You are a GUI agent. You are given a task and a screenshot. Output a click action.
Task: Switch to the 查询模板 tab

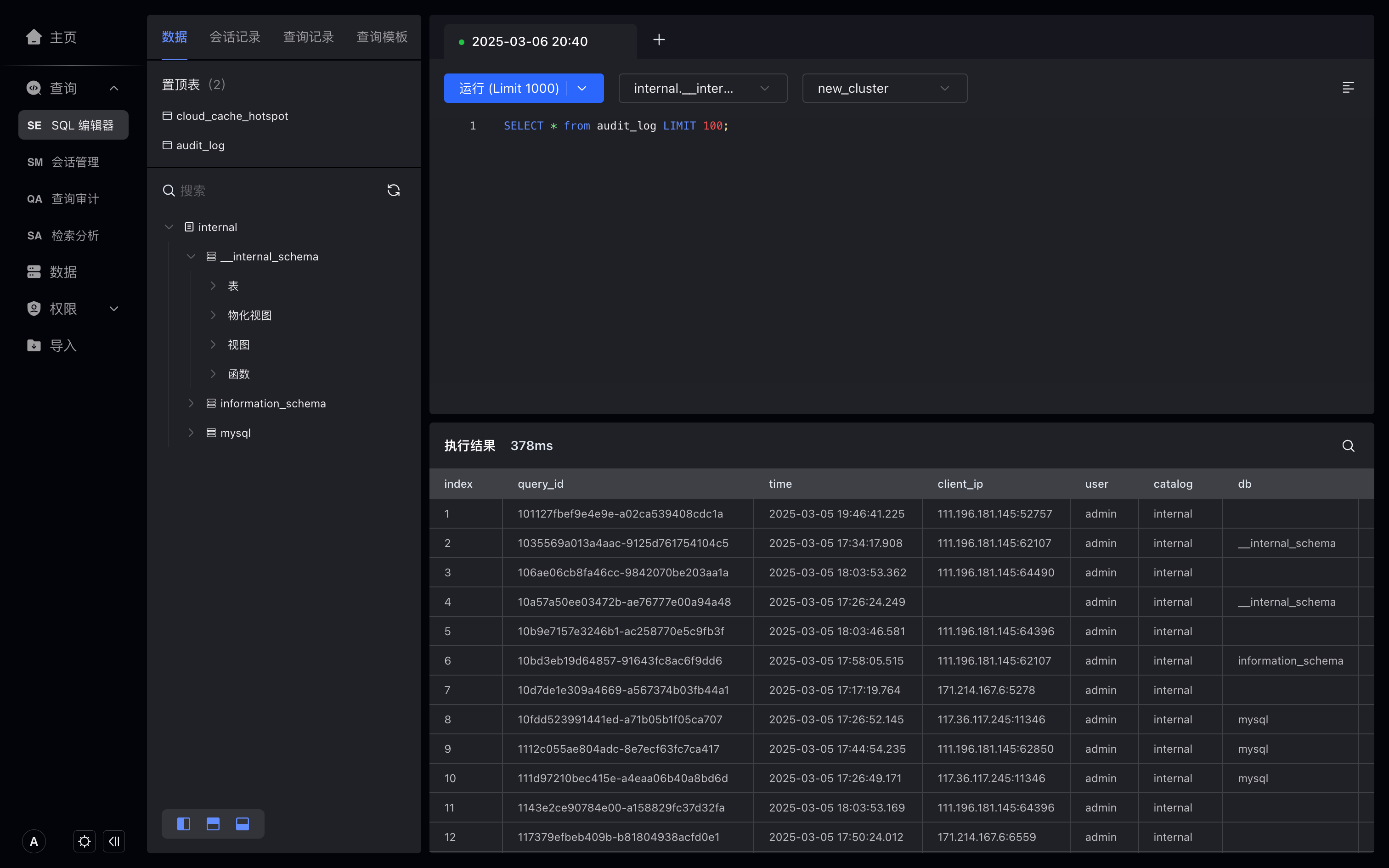coord(382,37)
